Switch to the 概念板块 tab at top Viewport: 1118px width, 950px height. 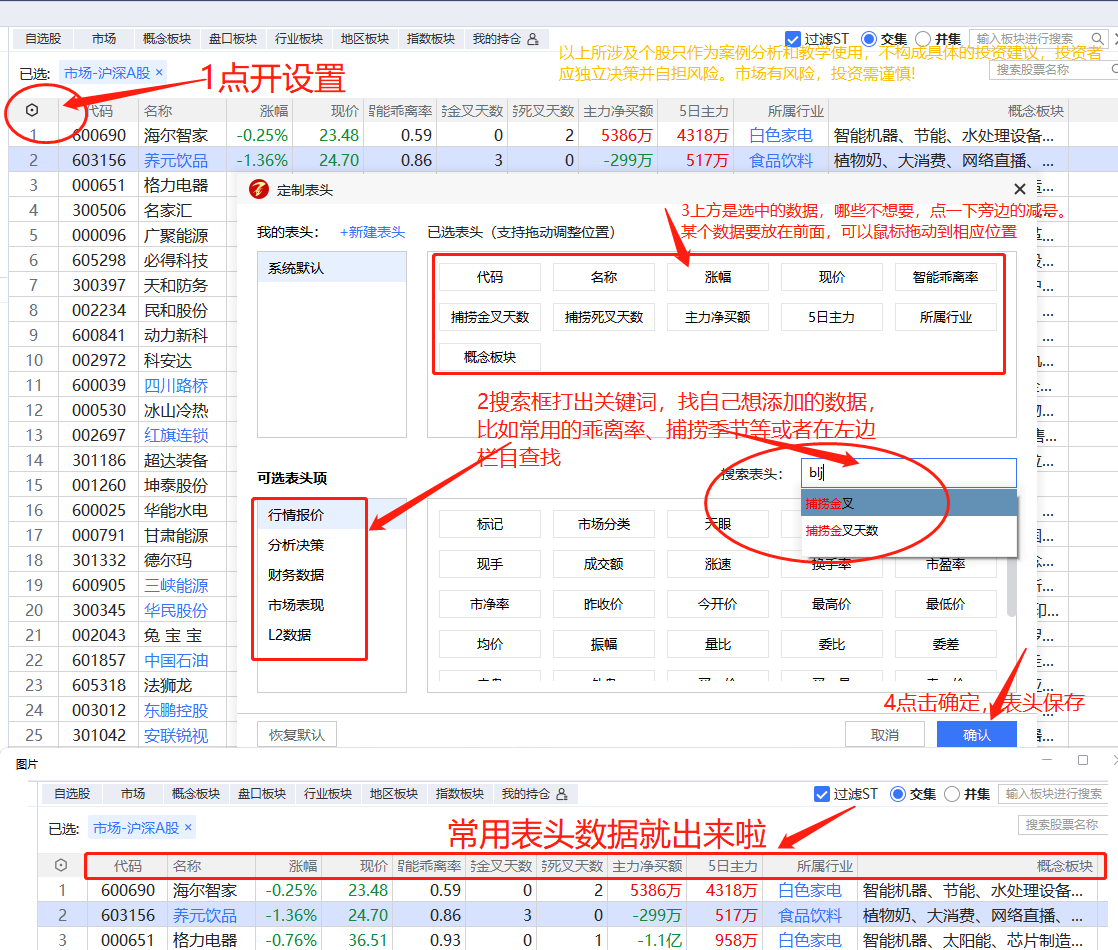click(x=167, y=39)
